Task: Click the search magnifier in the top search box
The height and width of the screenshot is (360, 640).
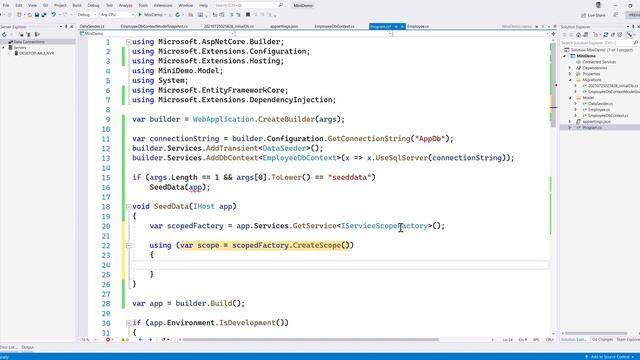Action: point(280,5)
